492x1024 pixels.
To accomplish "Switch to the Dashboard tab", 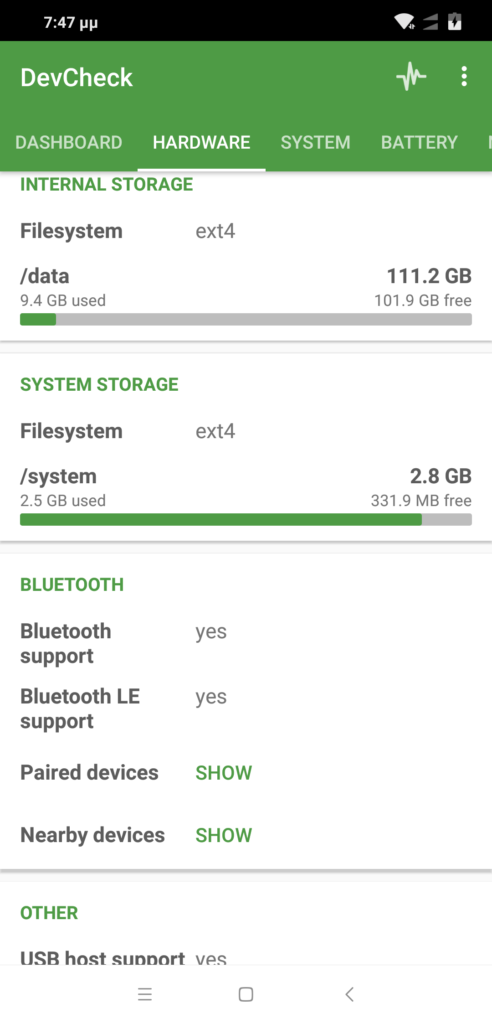I will click(x=69, y=142).
